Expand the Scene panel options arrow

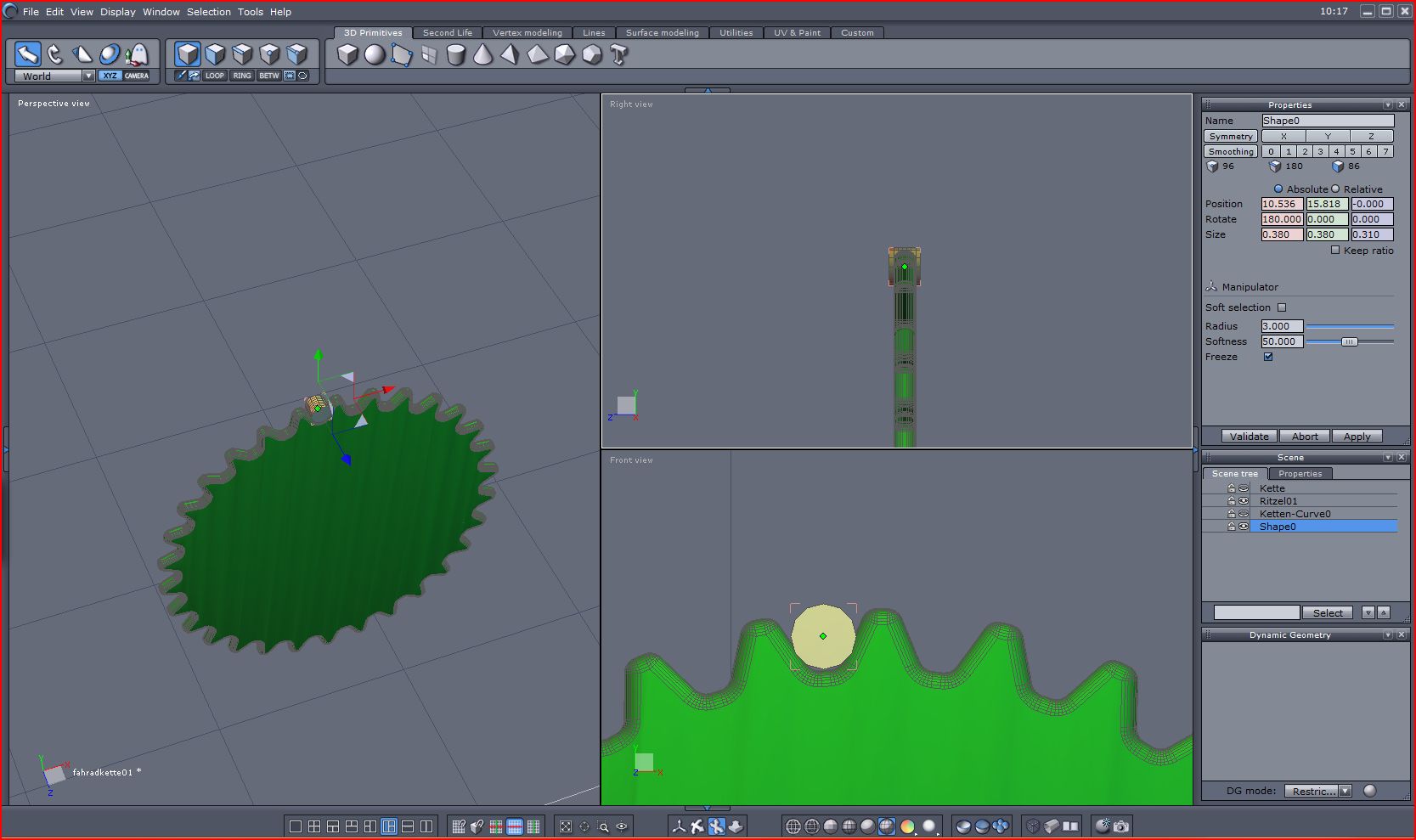point(1388,457)
